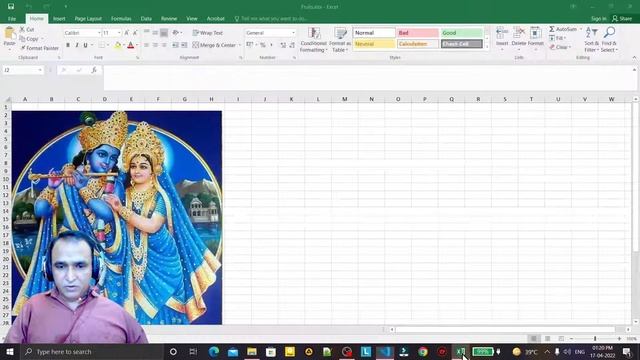
Task: Open the Clear dropdown
Action: (x=561, y=47)
